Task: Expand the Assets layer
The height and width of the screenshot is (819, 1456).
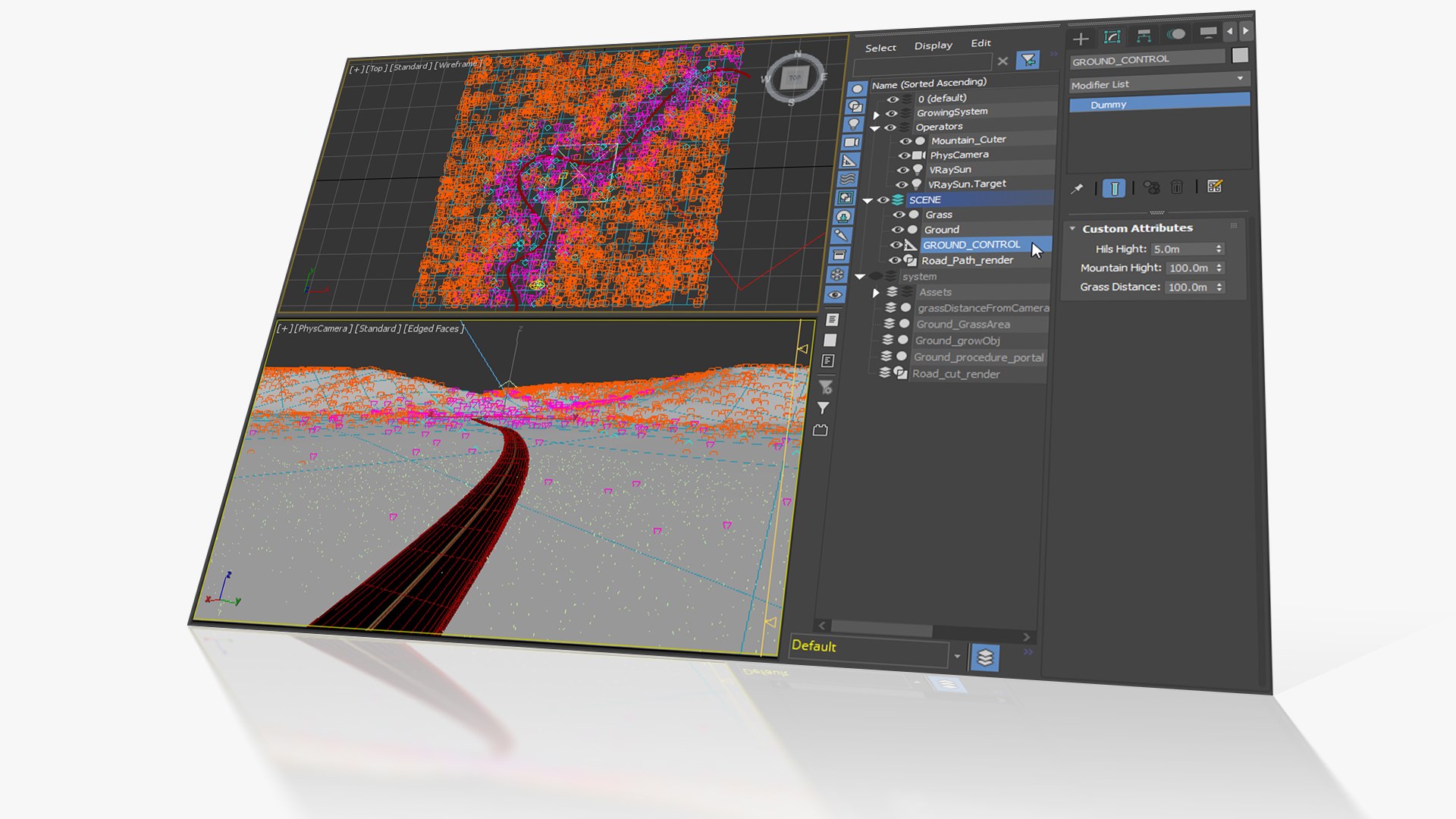Action: (x=877, y=293)
